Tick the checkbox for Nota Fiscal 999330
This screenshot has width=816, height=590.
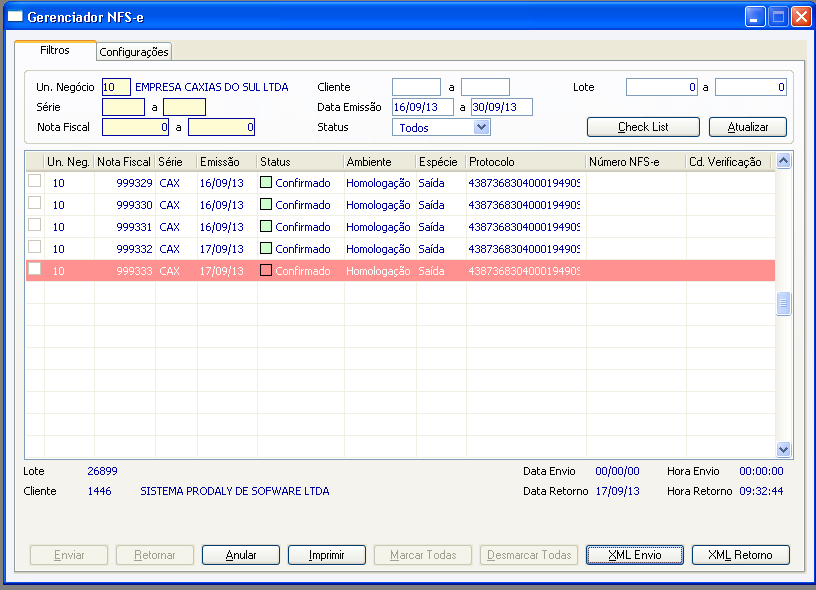(34, 203)
